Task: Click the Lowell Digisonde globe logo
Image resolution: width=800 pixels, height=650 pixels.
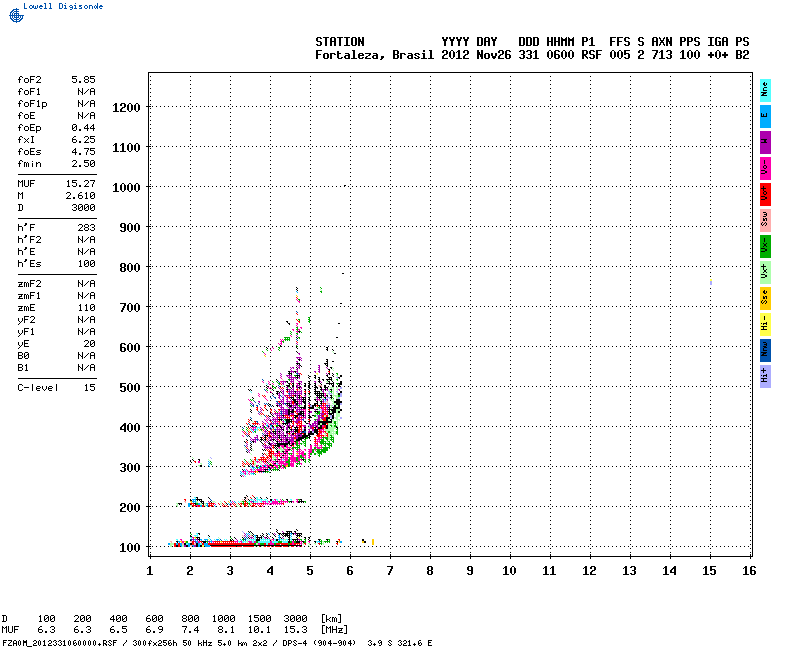Action: click(x=16, y=15)
